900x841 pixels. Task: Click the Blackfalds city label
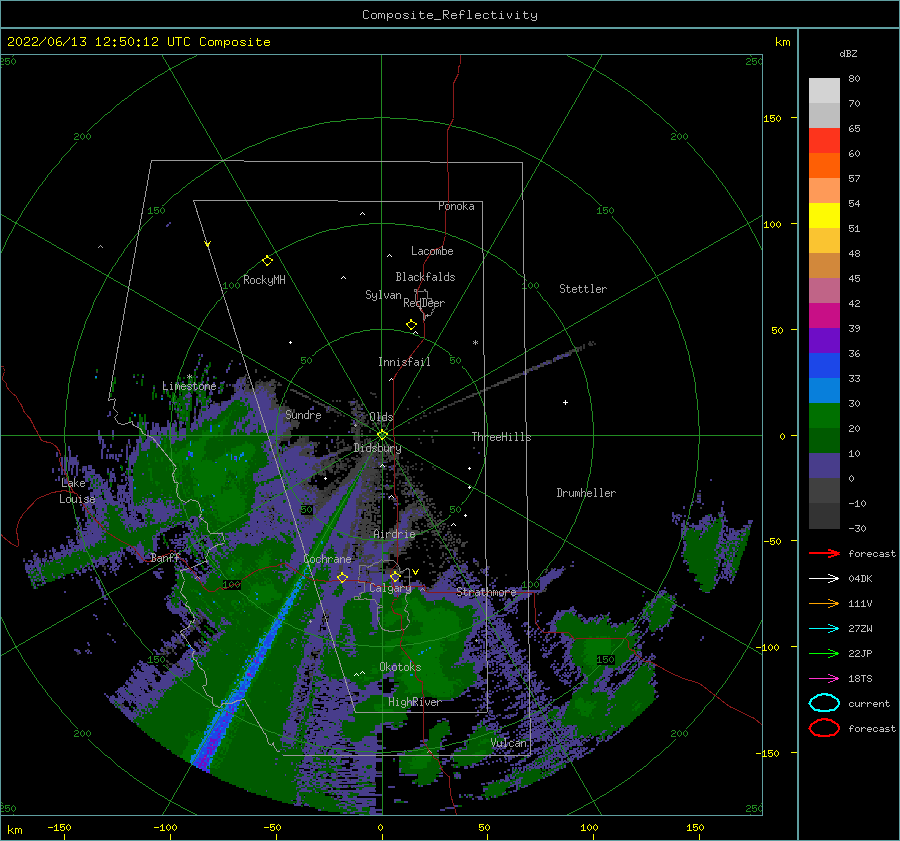coord(425,277)
